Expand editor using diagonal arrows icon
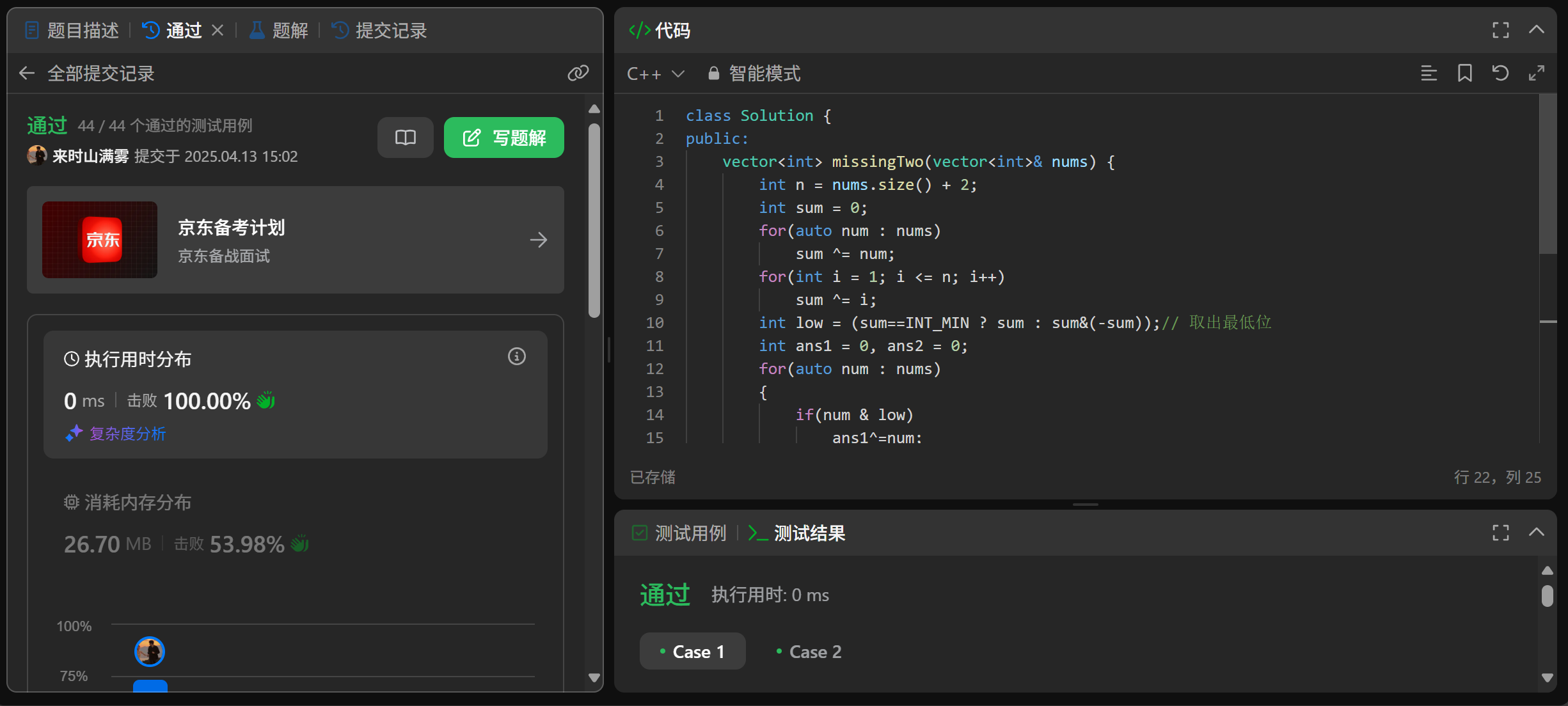This screenshot has height=706, width=1568. 1536,74
